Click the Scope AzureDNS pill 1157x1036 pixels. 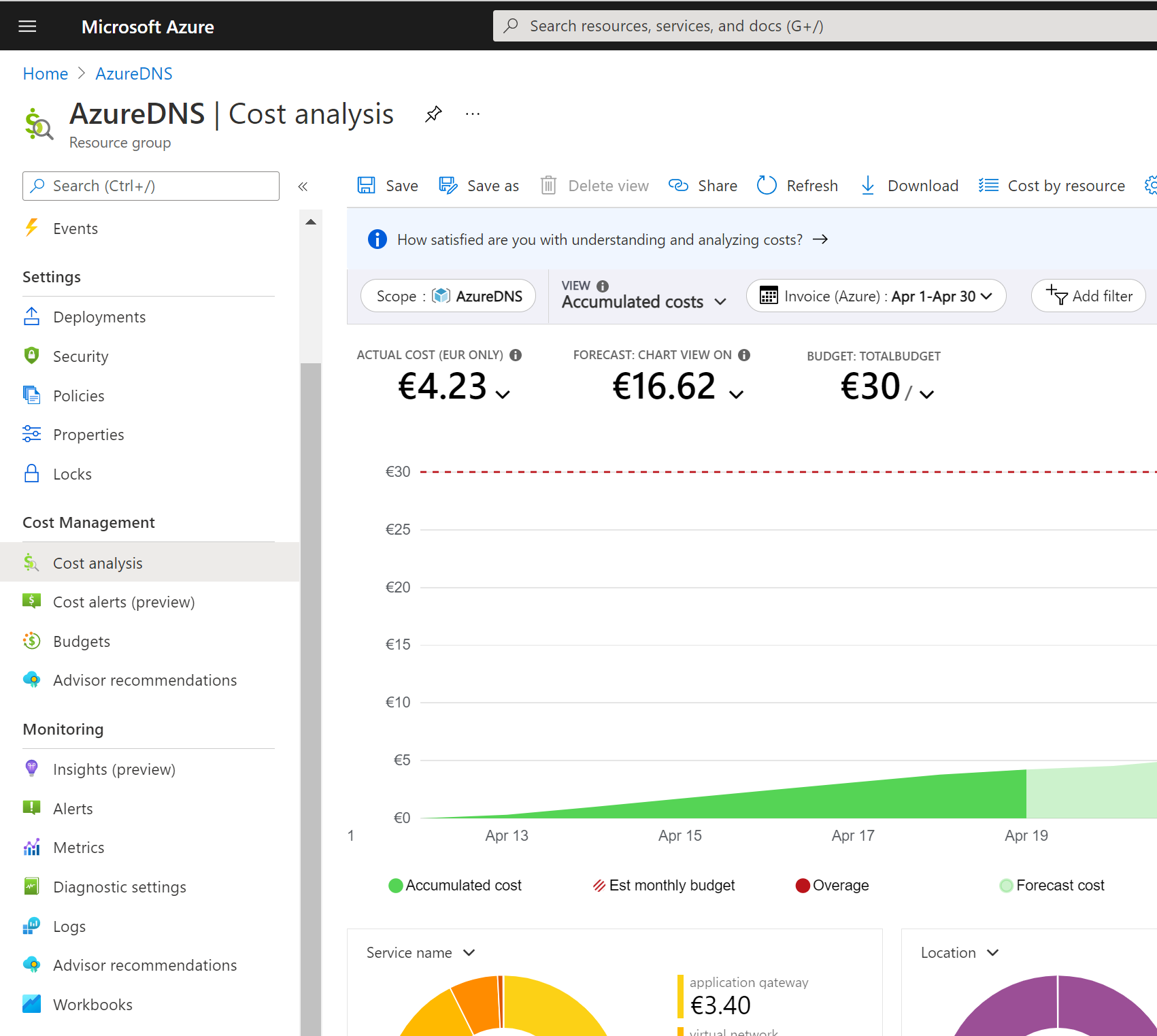(448, 296)
